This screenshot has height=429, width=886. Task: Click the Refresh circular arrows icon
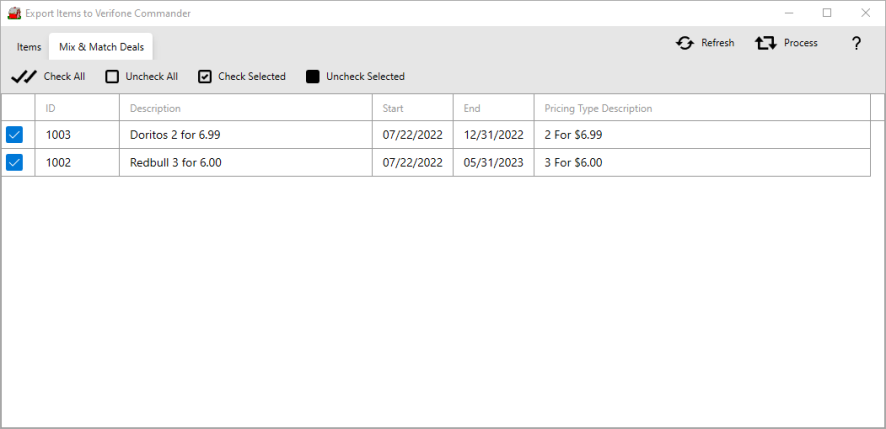[685, 43]
